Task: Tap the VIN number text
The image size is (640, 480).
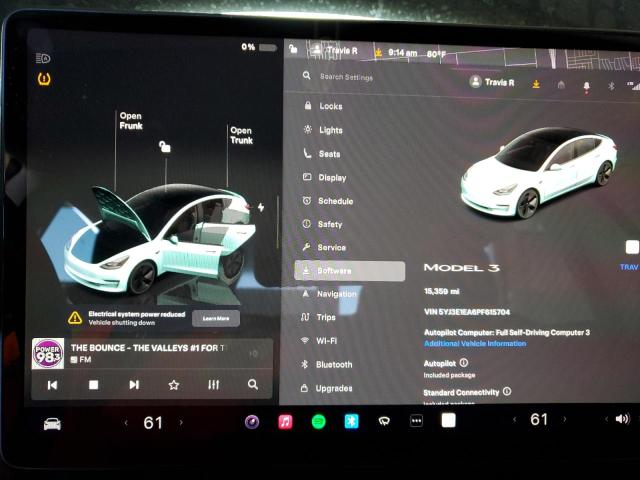Action: 467,312
